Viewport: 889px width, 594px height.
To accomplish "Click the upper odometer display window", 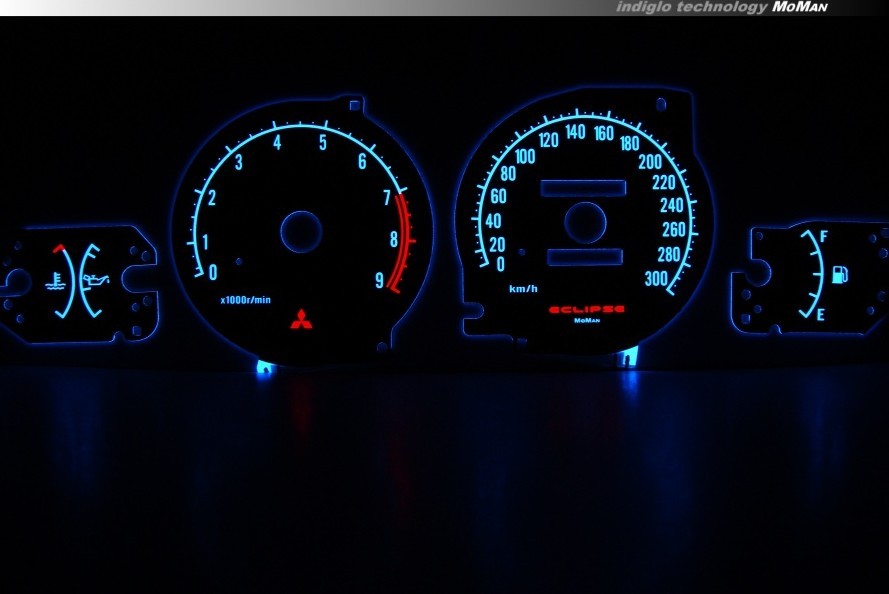I will point(583,188).
